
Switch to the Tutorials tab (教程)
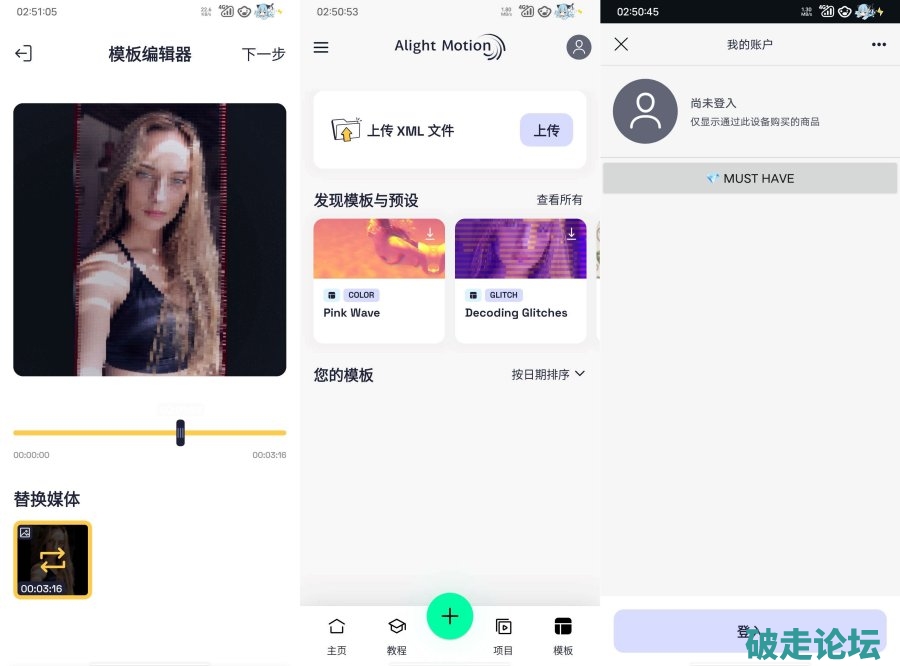[397, 635]
